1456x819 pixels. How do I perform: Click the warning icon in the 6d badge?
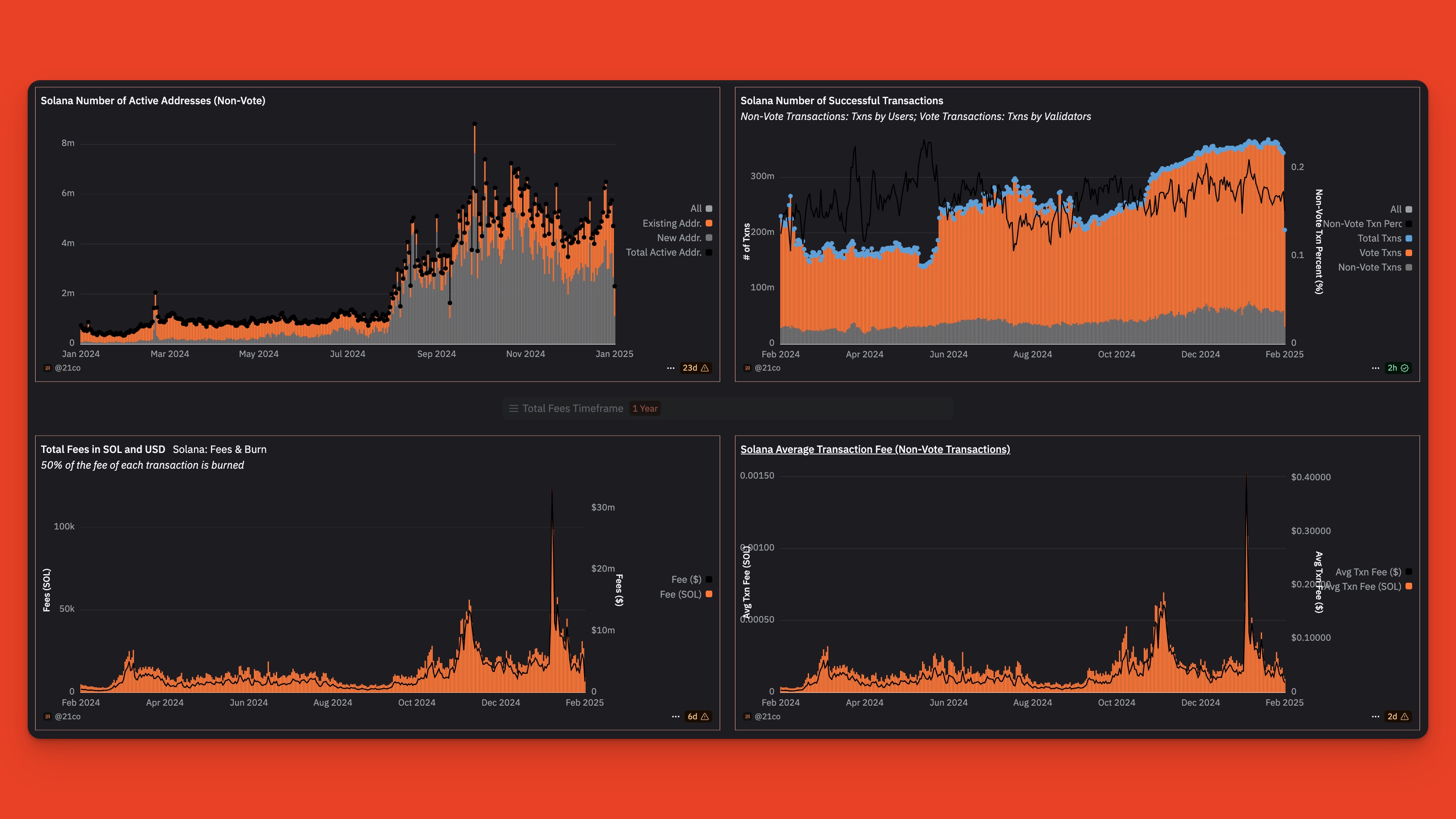[x=704, y=716]
